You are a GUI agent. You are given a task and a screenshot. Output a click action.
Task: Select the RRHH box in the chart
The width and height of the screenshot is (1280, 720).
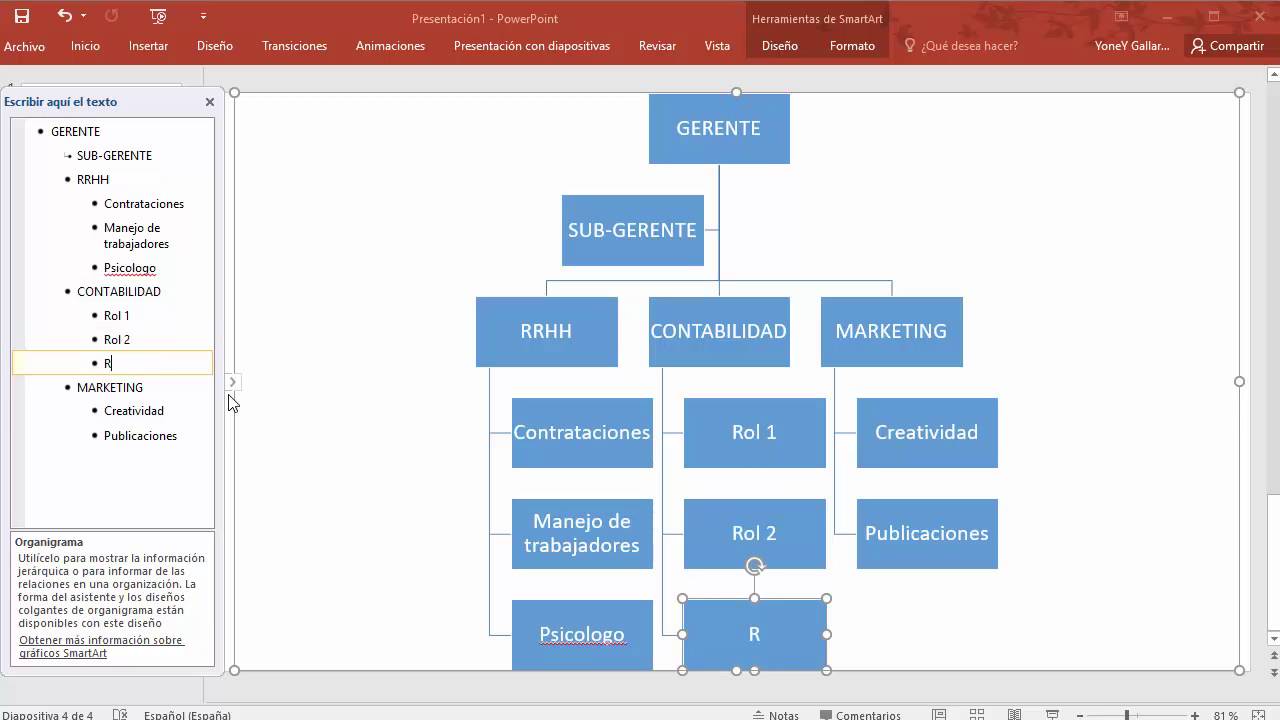pos(546,331)
